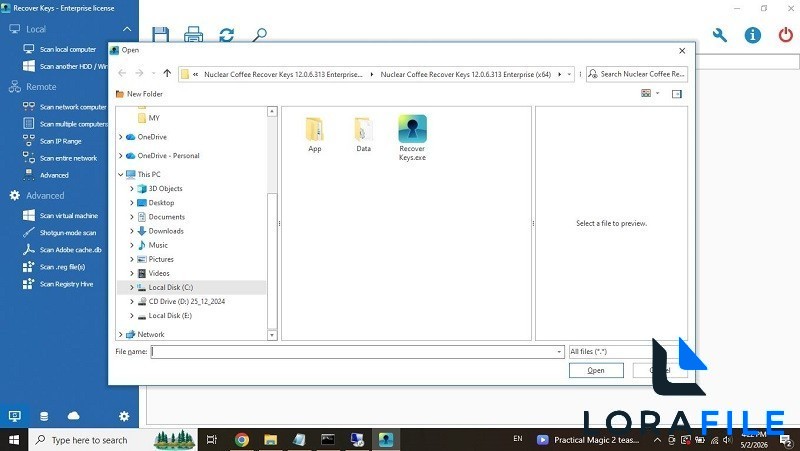Select Scan virtual machine

[60, 216]
